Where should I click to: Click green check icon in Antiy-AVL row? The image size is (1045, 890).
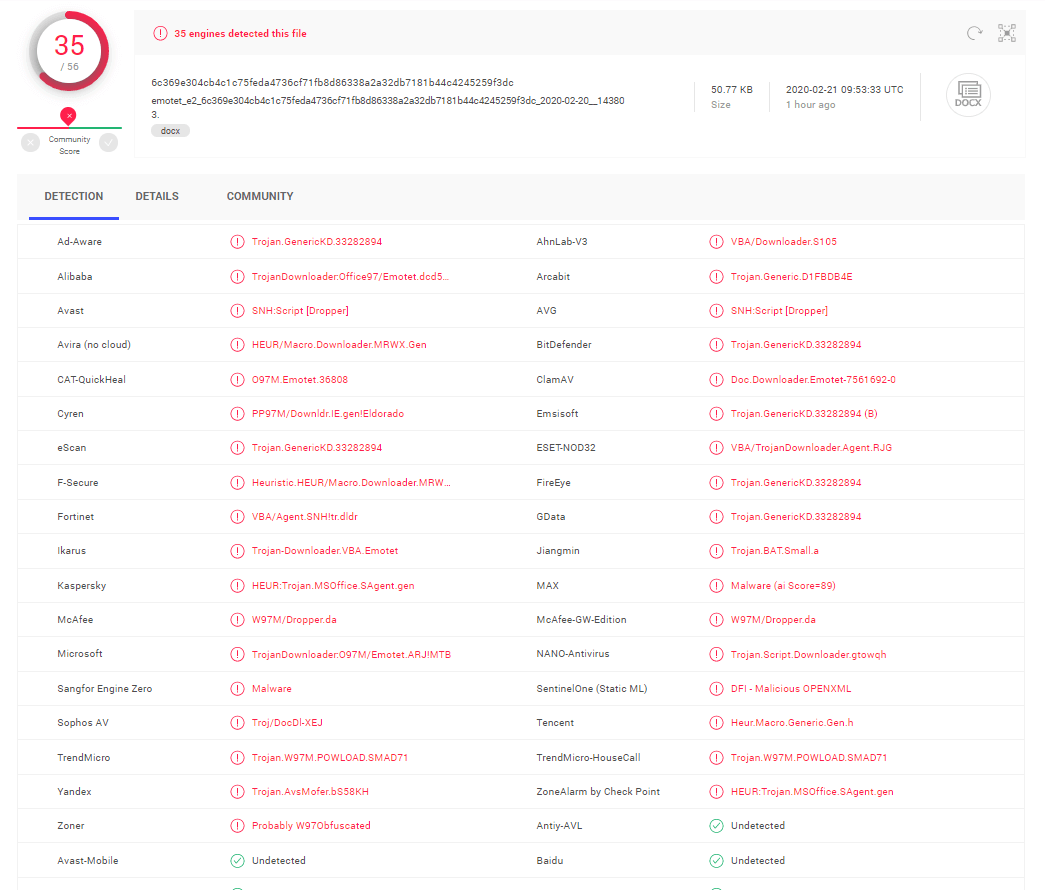[716, 826]
